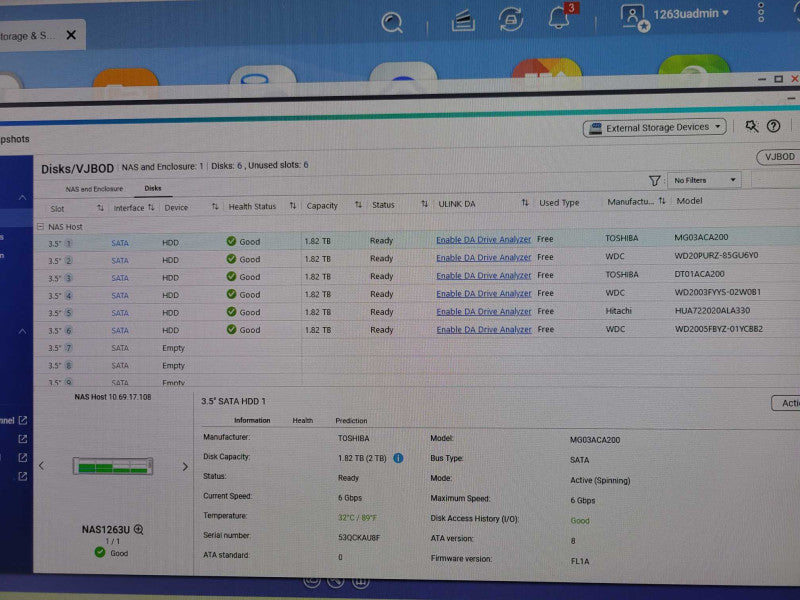Click the filter funnel icon

point(654,181)
